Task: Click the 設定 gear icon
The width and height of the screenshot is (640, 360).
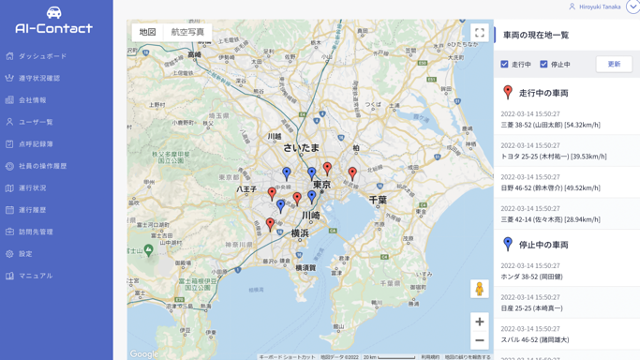Action: click(9, 254)
